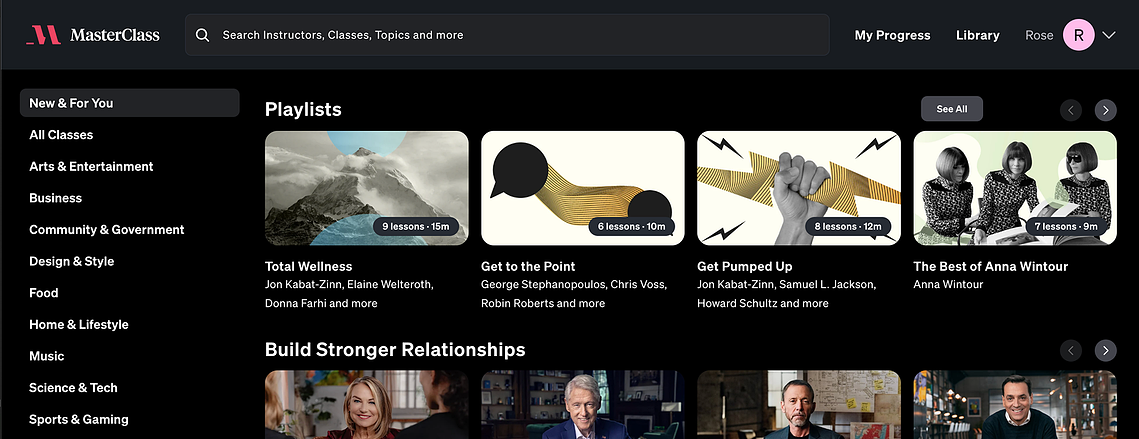Select the Get to the Point thumbnail
This screenshot has height=439, width=1139.
click(x=583, y=188)
